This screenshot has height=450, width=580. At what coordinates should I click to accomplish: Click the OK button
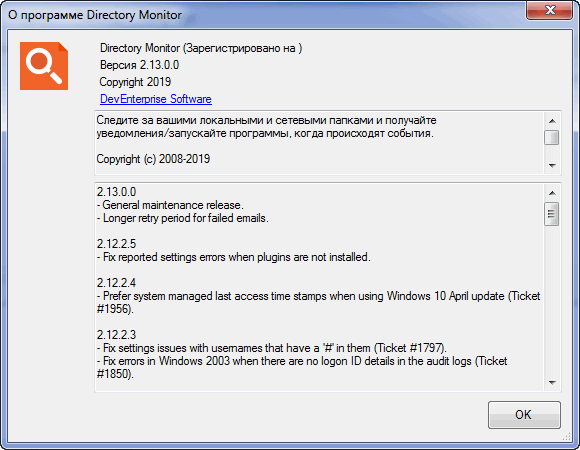[x=524, y=415]
